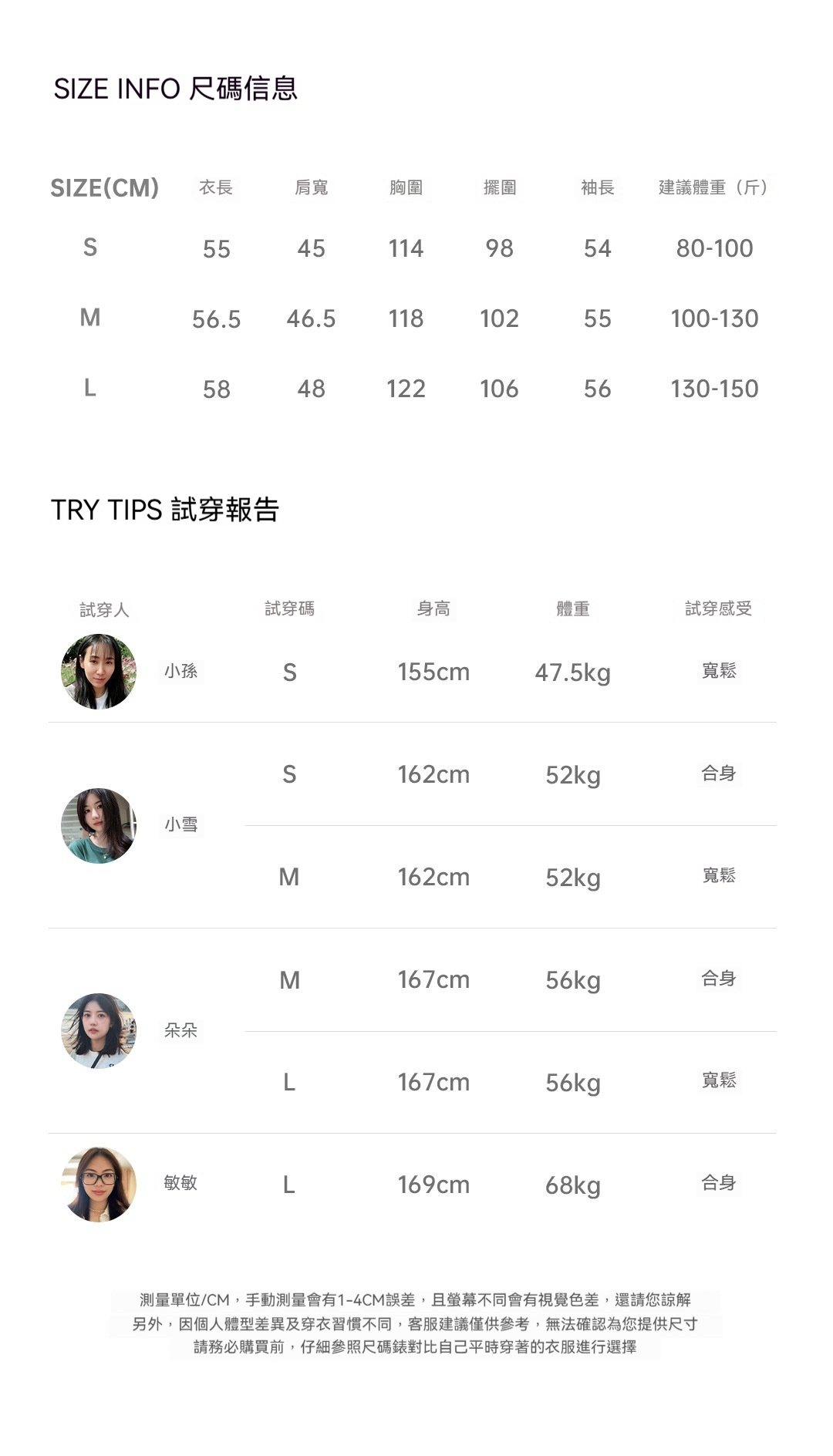Screen dimensions: 833x1456
Task: Select the 肩寬 column header
Action: click(x=312, y=187)
